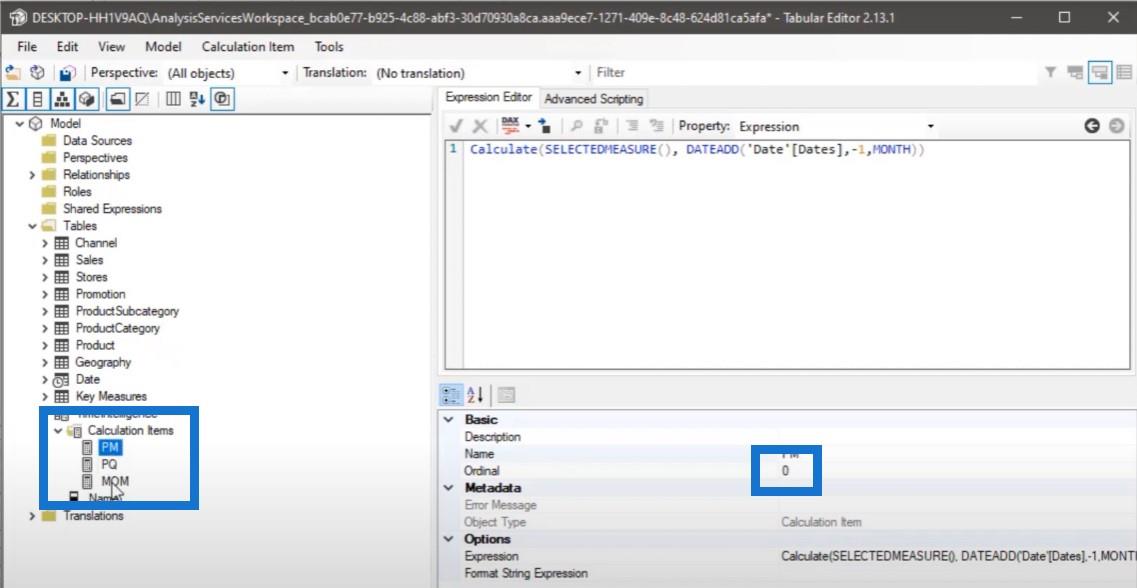Screen dimensions: 1137x588
Task: Open the View menu
Action: (112, 46)
